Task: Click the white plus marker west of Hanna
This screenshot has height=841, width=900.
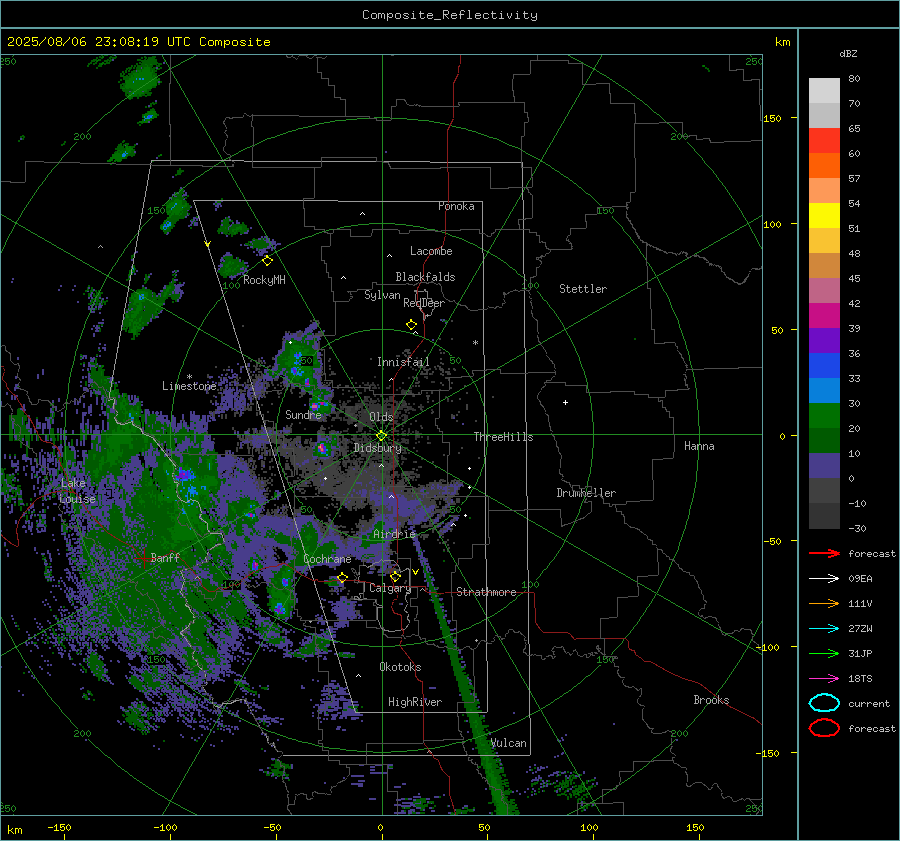Action: [x=565, y=402]
